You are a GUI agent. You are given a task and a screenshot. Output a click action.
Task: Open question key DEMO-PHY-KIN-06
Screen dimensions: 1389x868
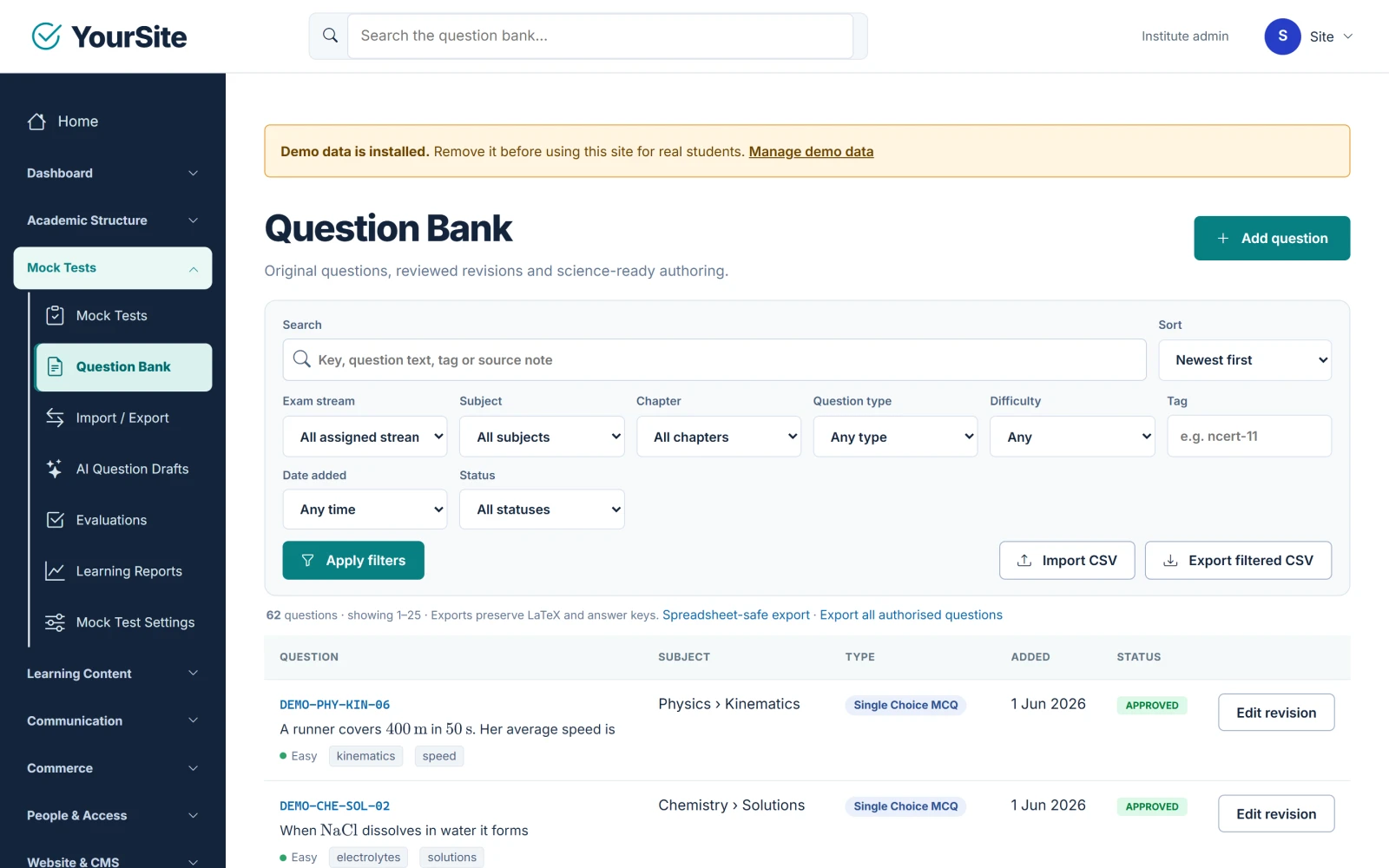coord(335,705)
